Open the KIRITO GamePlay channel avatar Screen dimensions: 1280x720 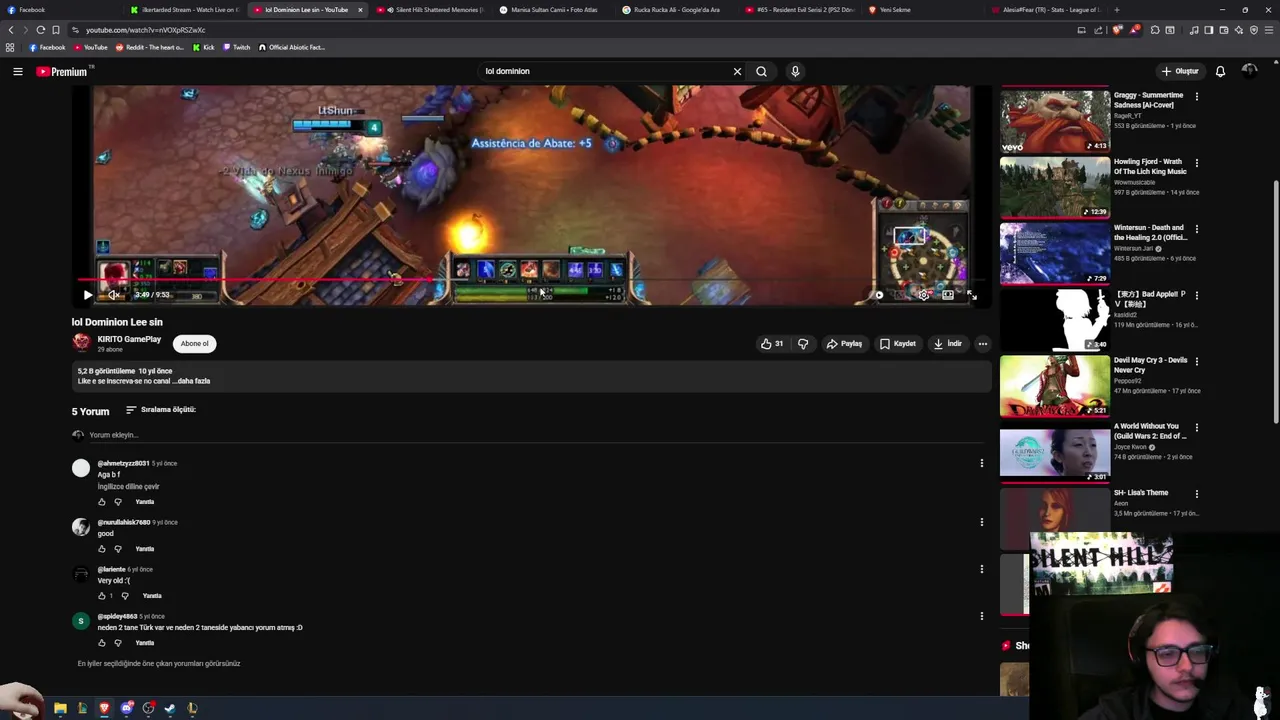pos(81,343)
